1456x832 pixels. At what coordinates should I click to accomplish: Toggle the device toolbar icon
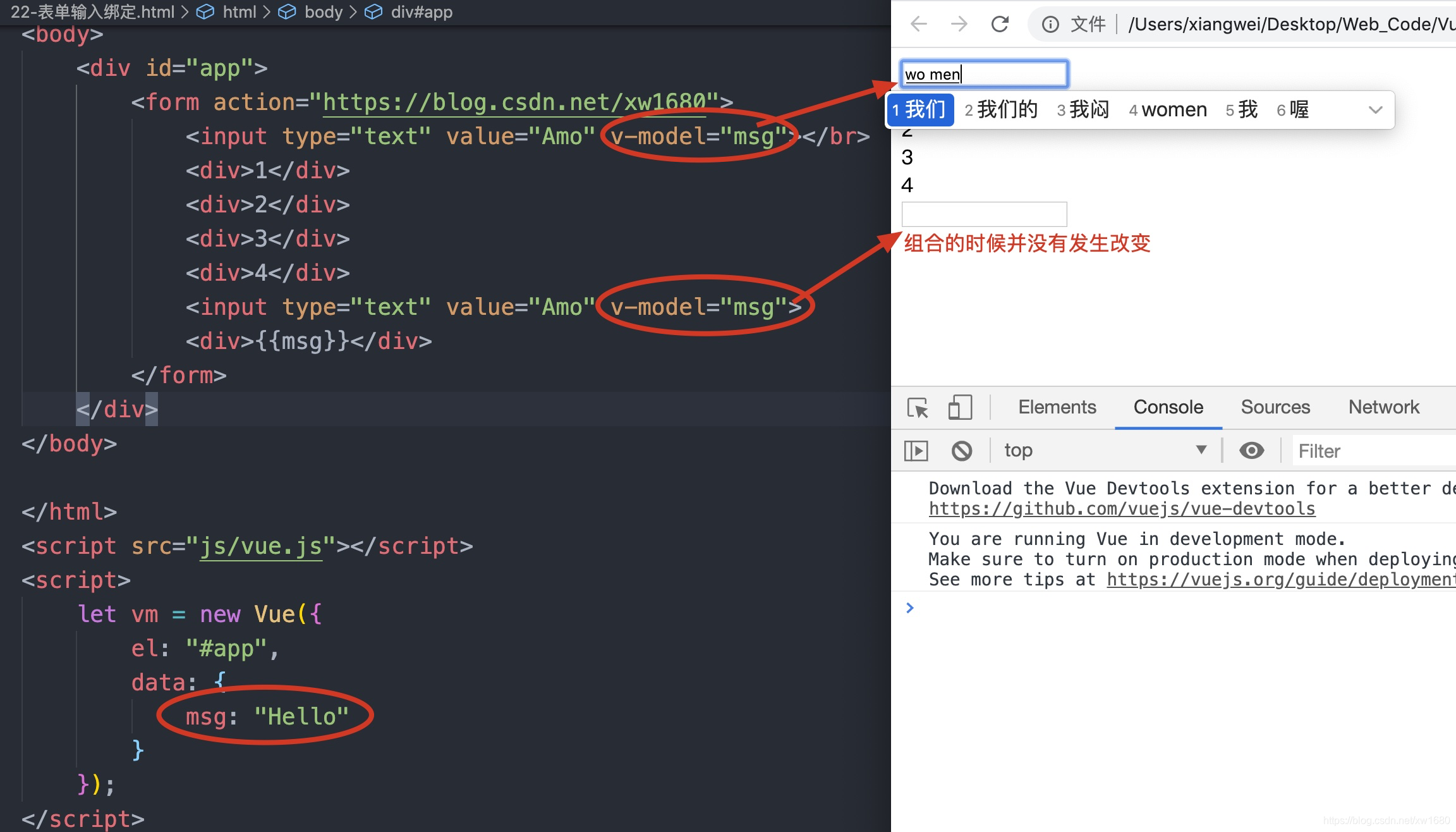(x=959, y=408)
